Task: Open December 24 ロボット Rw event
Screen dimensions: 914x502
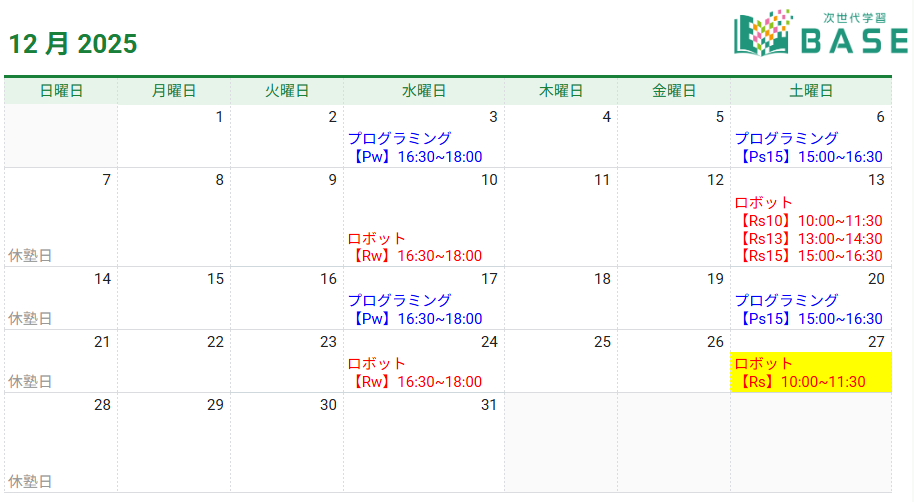Action: tap(414, 372)
